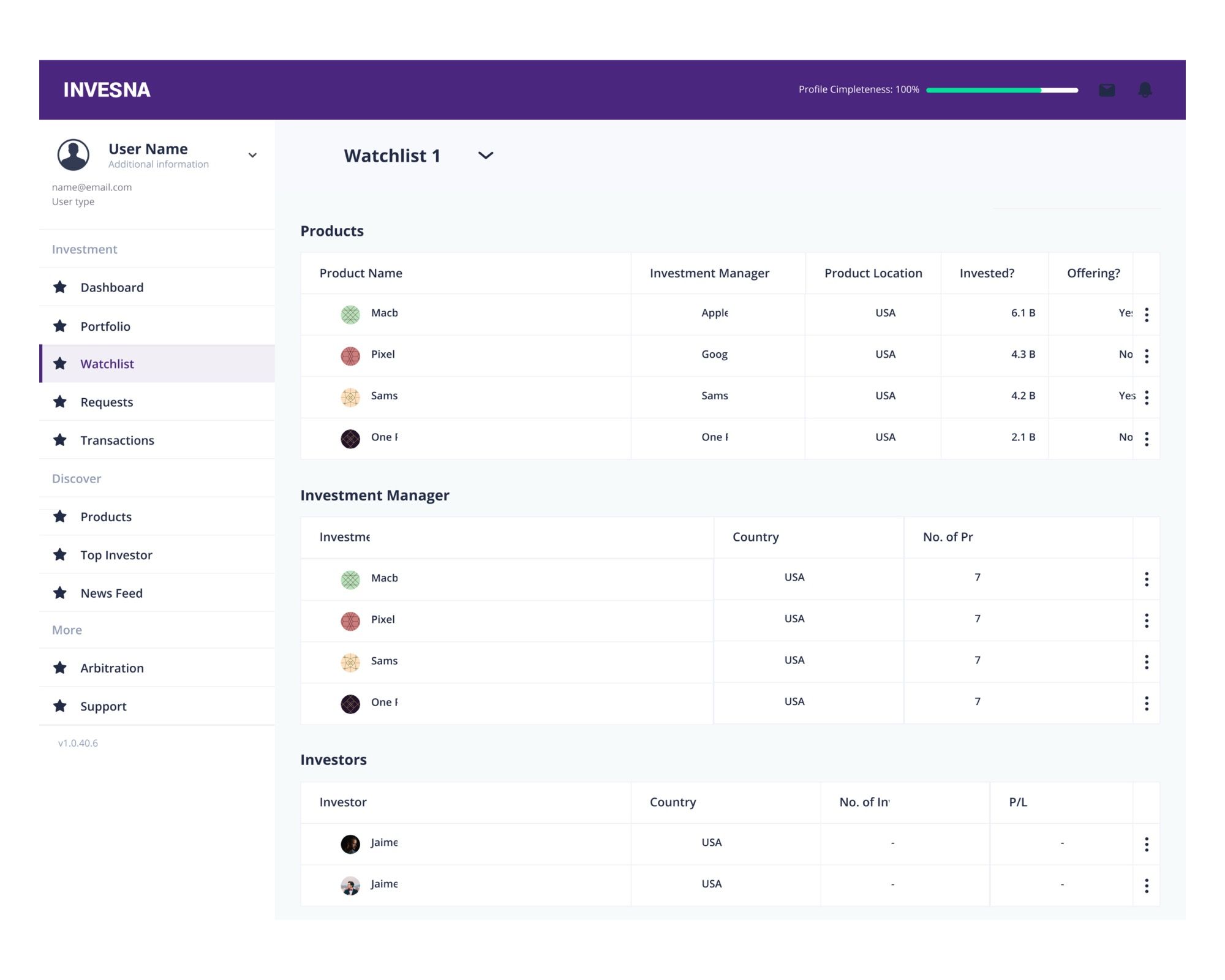Click the profile completeness progress bar
Screen dimensions: 1225x980
click(1001, 90)
